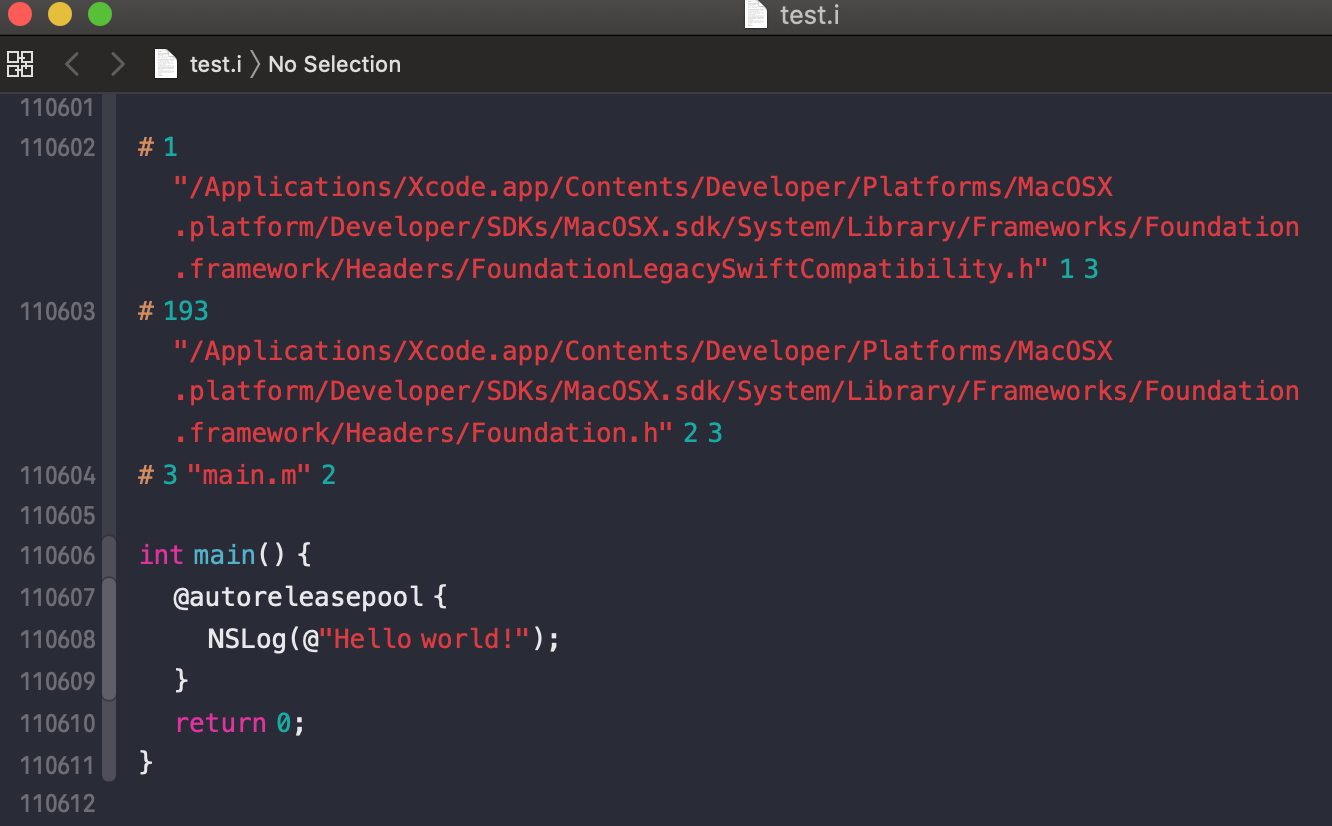Click the Go Back arrow

(x=72, y=64)
